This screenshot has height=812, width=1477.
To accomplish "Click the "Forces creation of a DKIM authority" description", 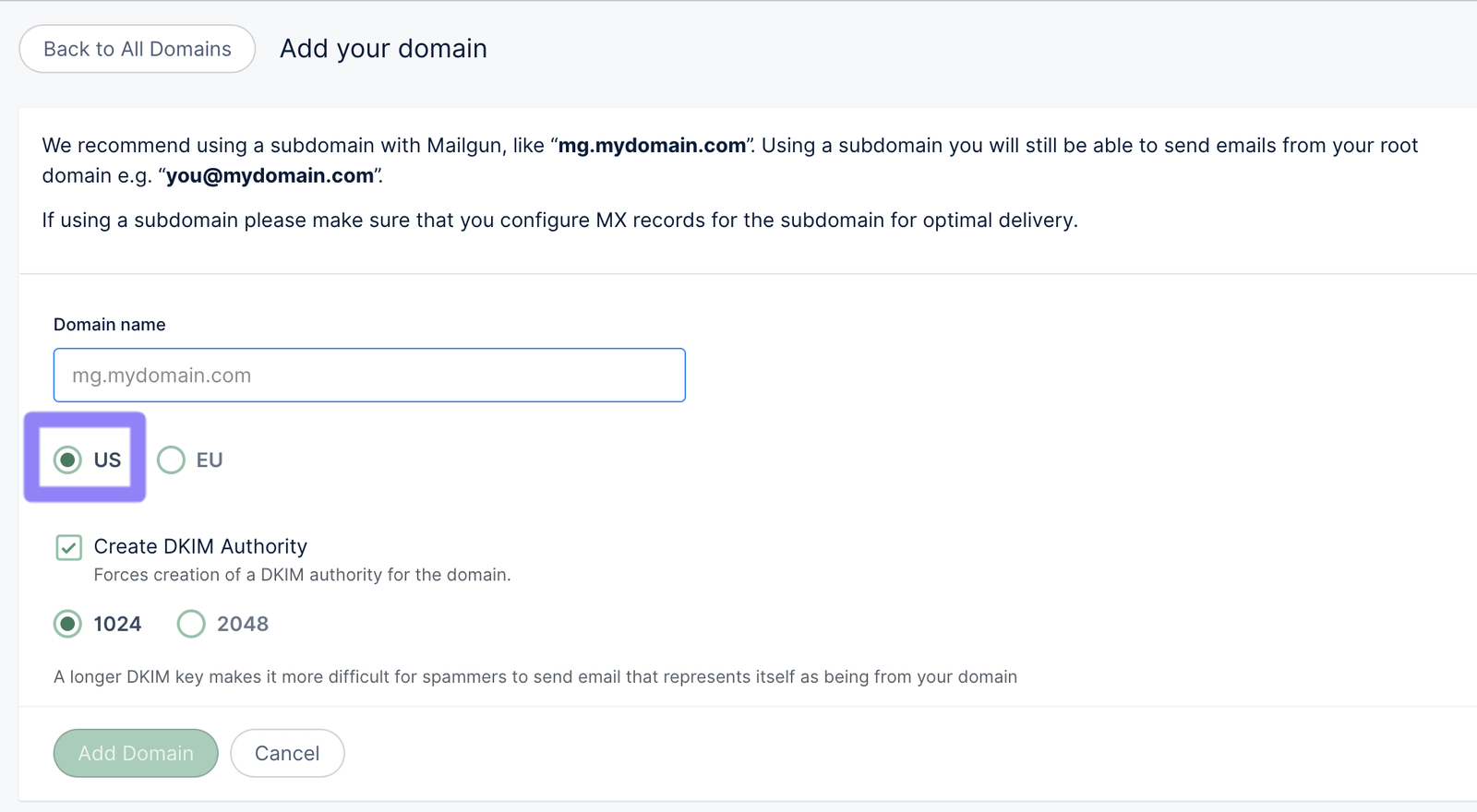I will pyautogui.click(x=302, y=575).
